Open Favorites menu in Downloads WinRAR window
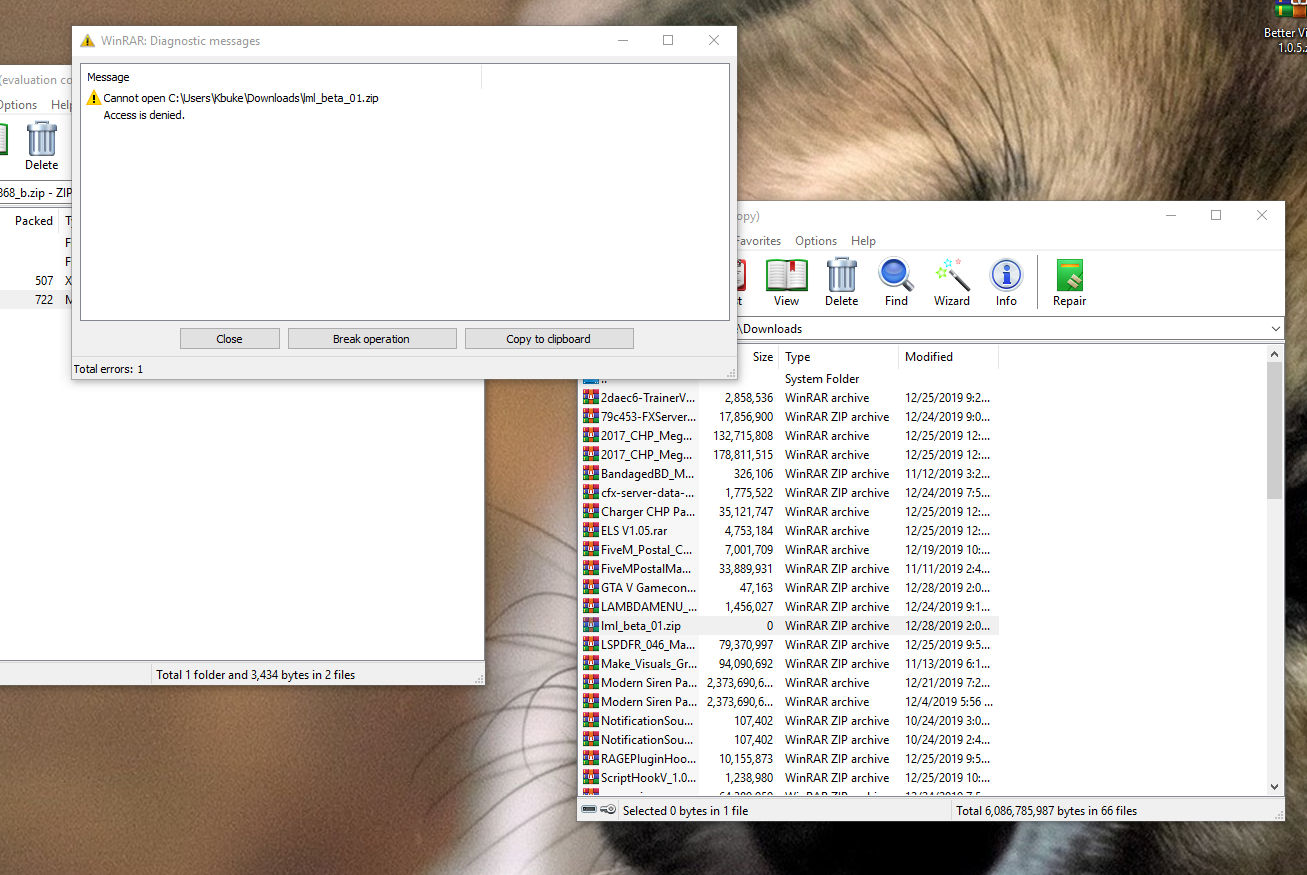1307x875 pixels. tap(758, 241)
